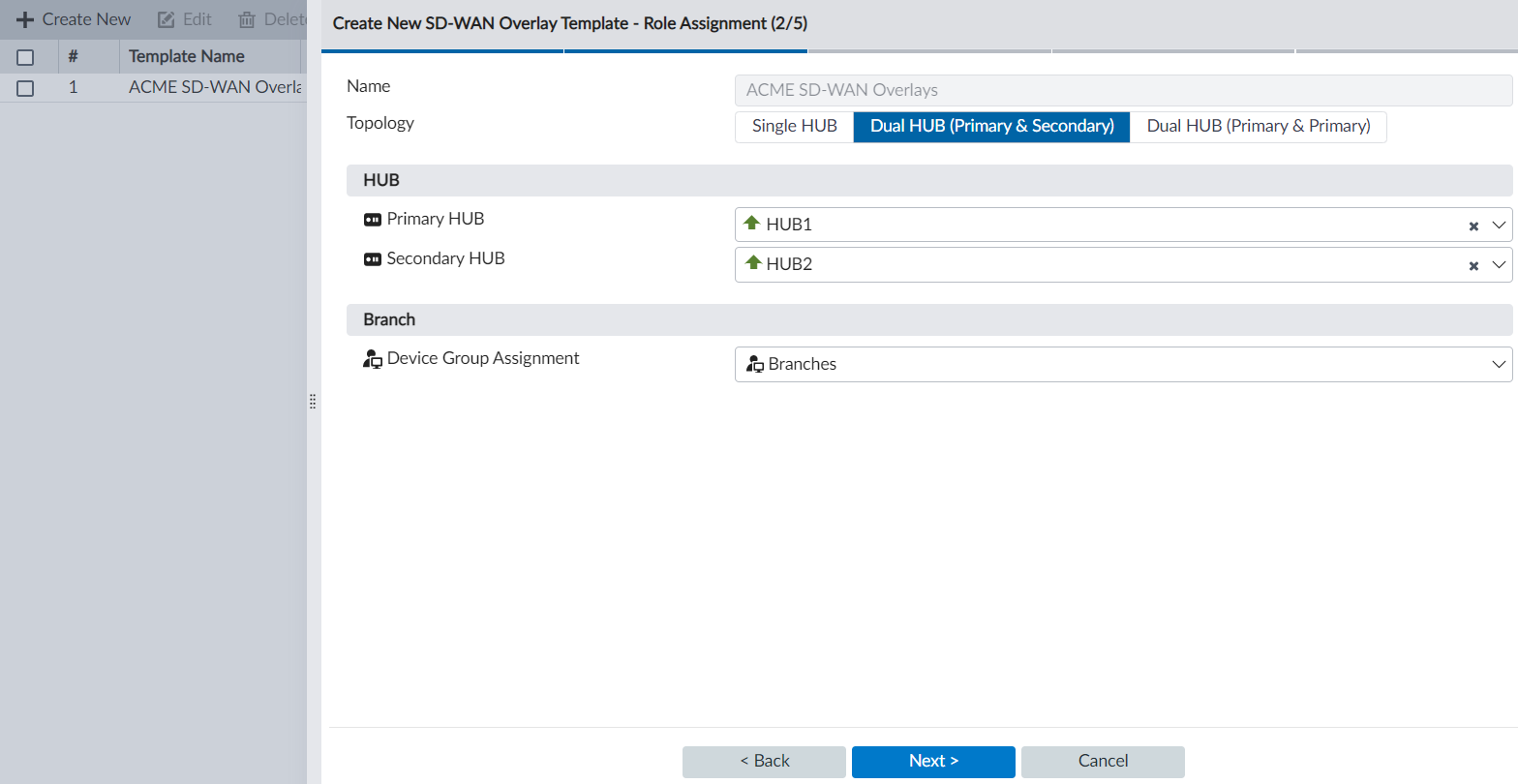The width and height of the screenshot is (1518, 784).
Task: Click the Cancel button
Action: (1103, 762)
